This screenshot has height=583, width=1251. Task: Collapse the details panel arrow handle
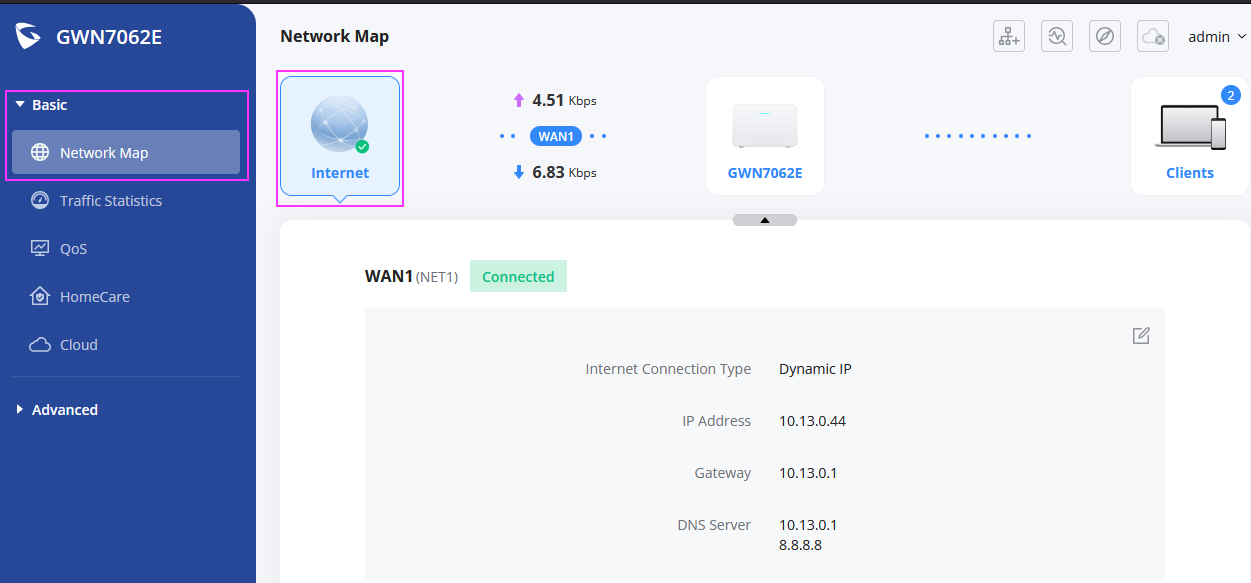pos(765,220)
